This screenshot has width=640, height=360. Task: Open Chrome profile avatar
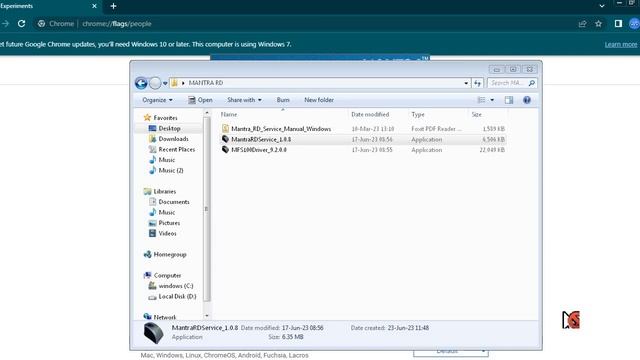coord(634,24)
